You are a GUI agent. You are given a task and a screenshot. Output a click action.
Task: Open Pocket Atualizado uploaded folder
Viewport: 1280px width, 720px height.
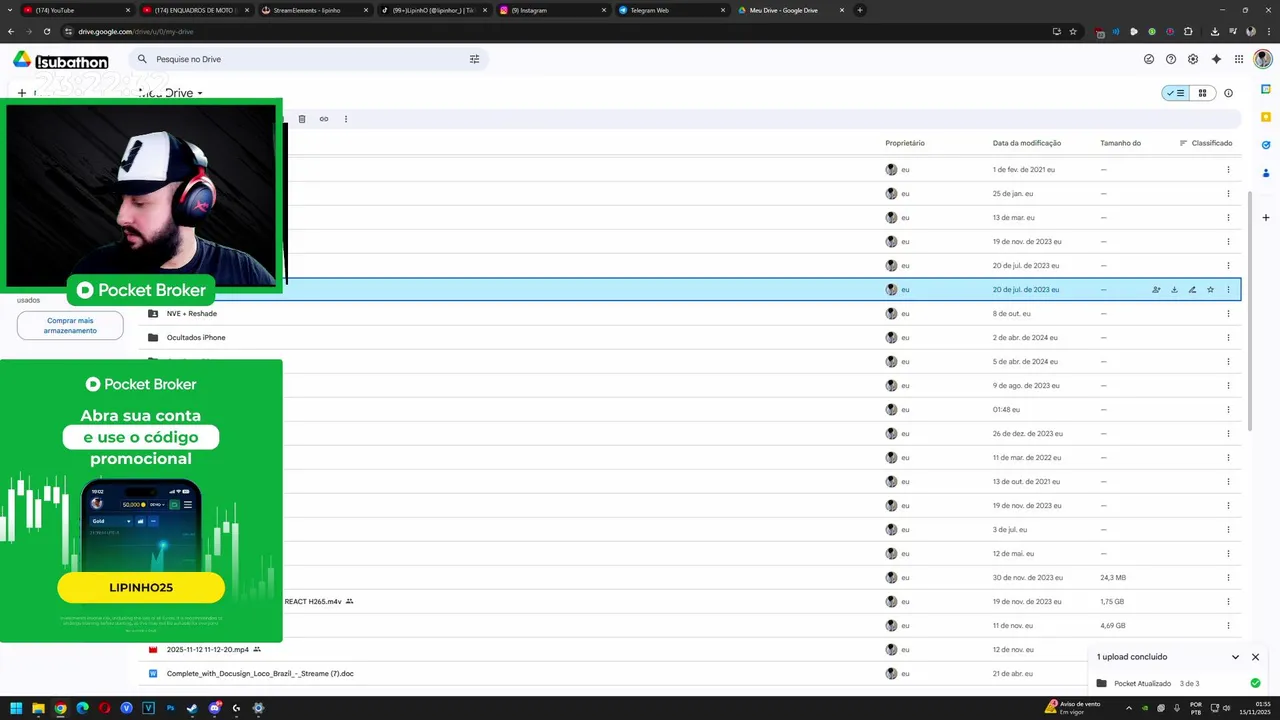pos(1142,684)
